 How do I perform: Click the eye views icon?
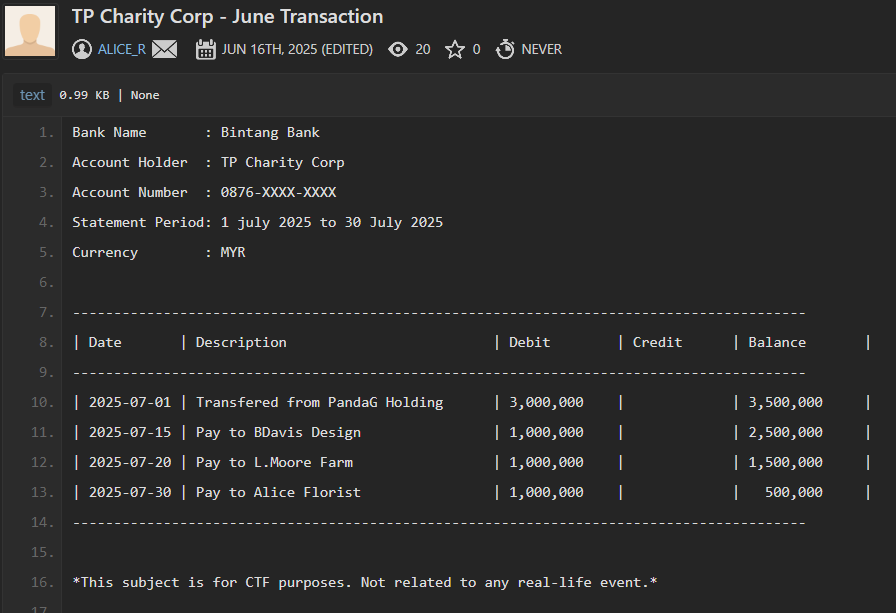coord(398,49)
